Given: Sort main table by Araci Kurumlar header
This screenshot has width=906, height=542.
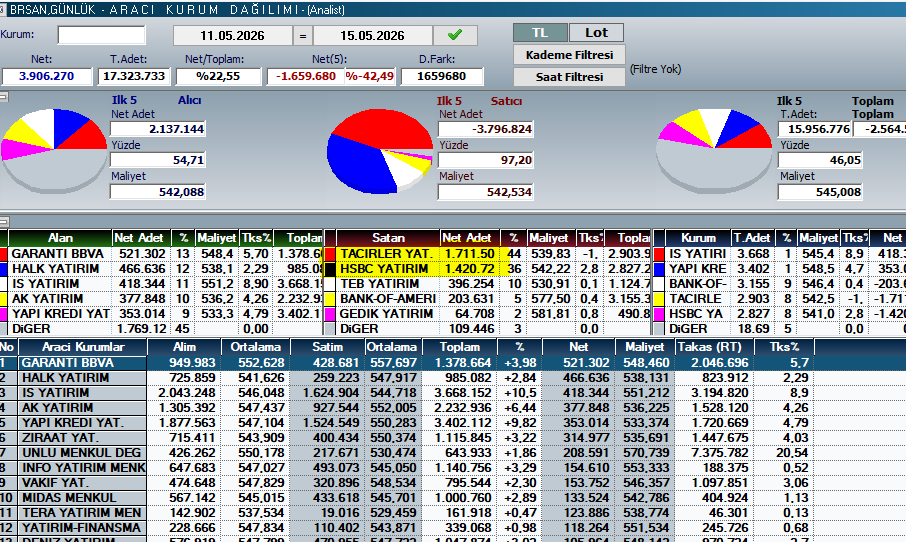Looking at the screenshot, I should pos(83,347).
